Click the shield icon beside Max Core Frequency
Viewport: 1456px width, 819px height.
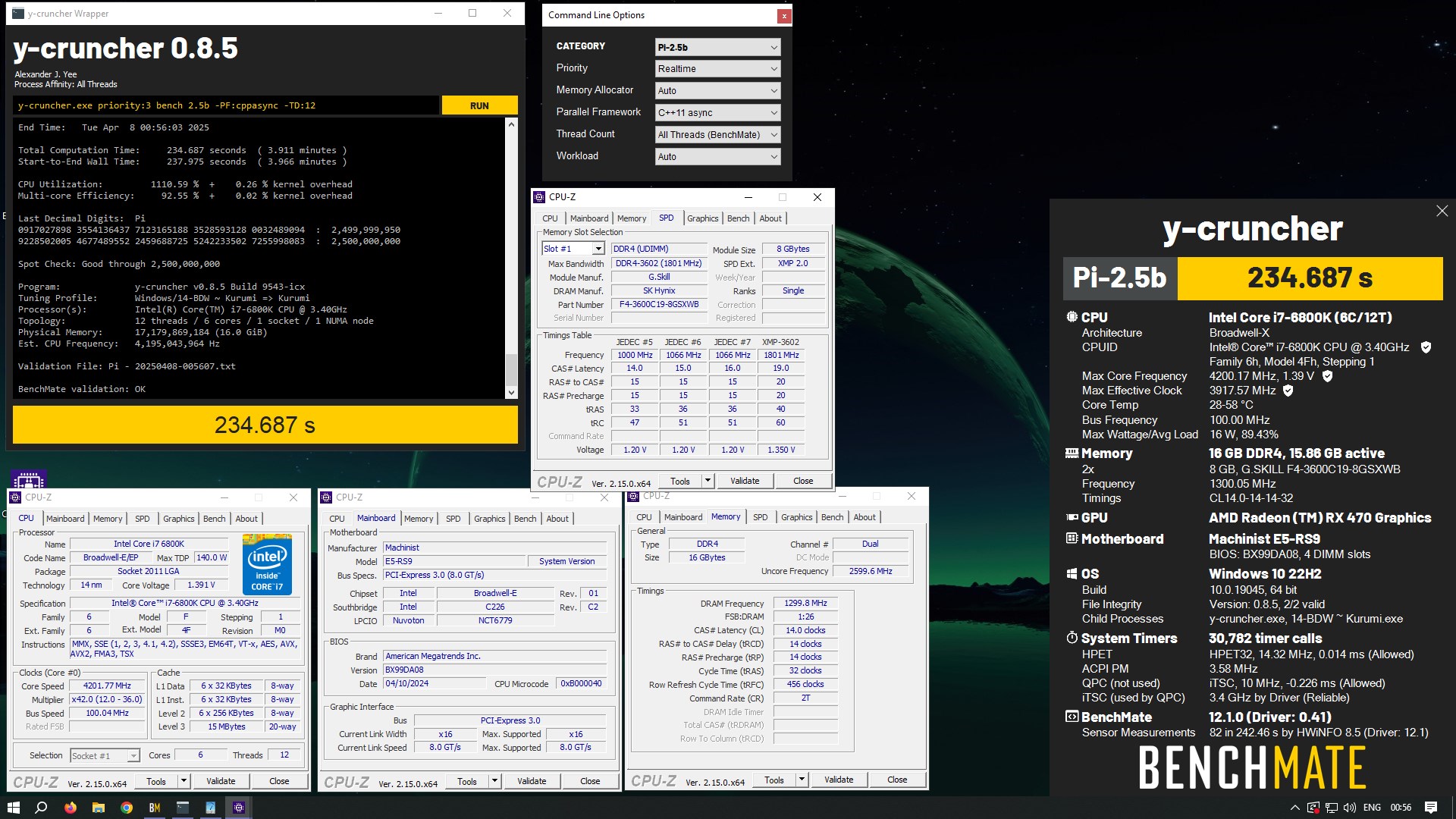click(x=1327, y=376)
